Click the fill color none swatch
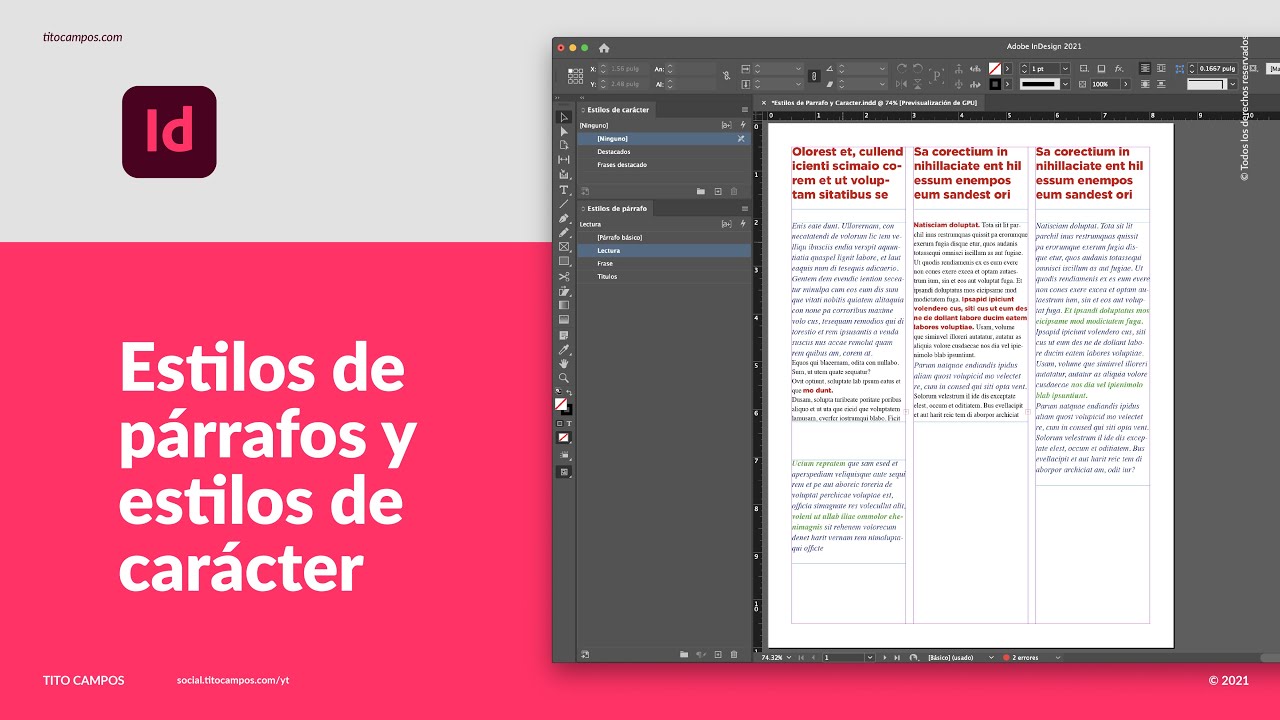This screenshot has width=1280, height=720. (x=995, y=69)
